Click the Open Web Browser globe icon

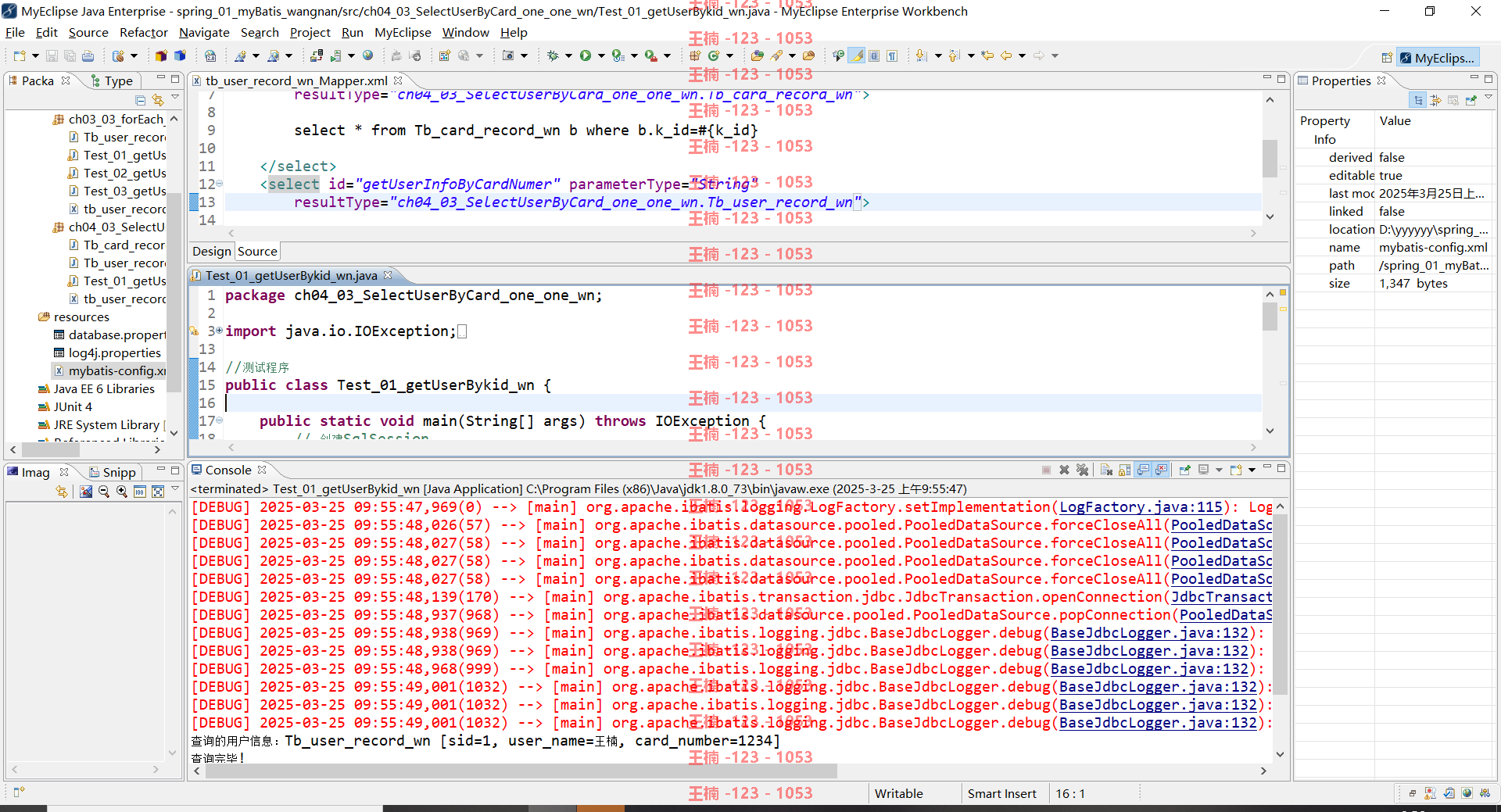point(367,56)
